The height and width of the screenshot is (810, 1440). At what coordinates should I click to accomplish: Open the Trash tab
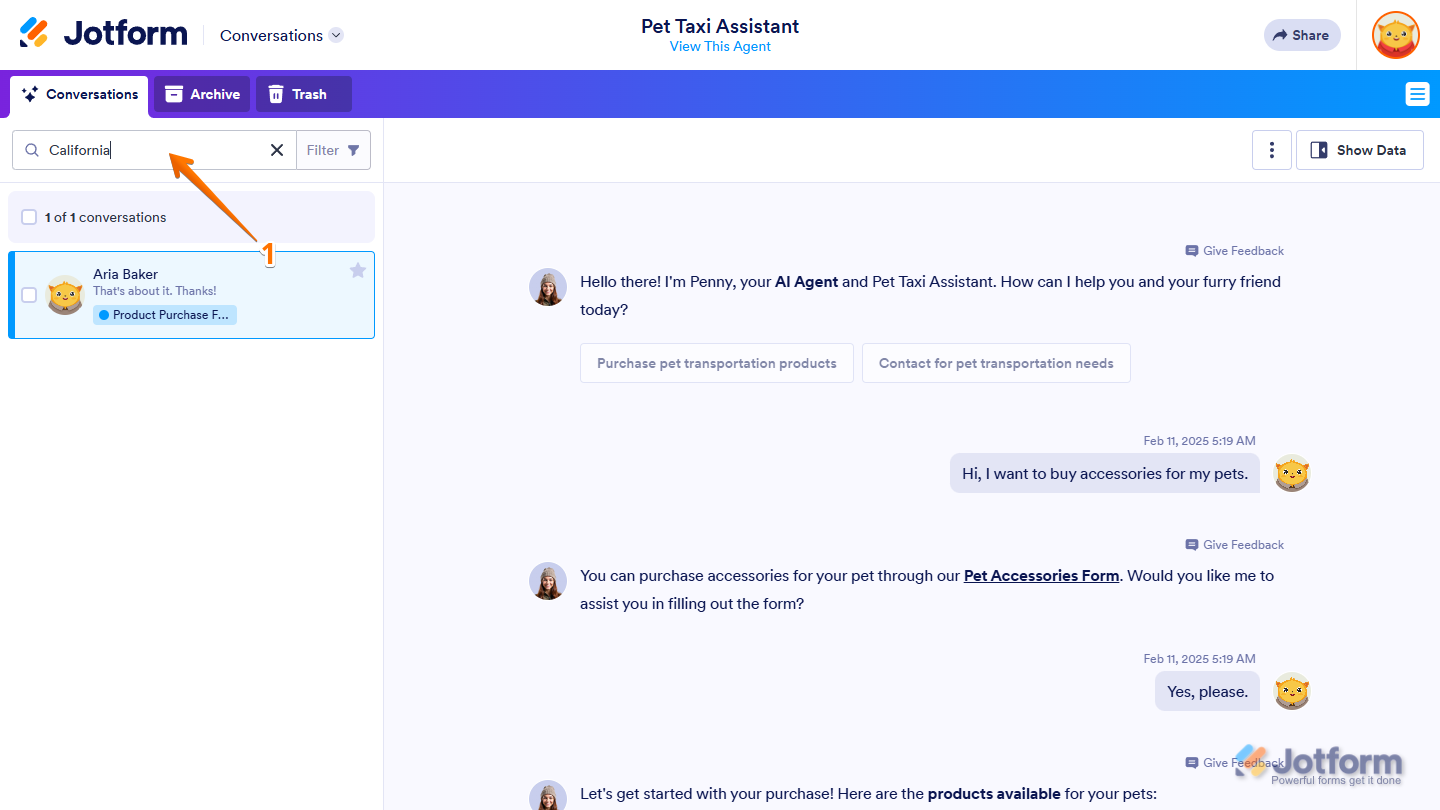(x=298, y=94)
